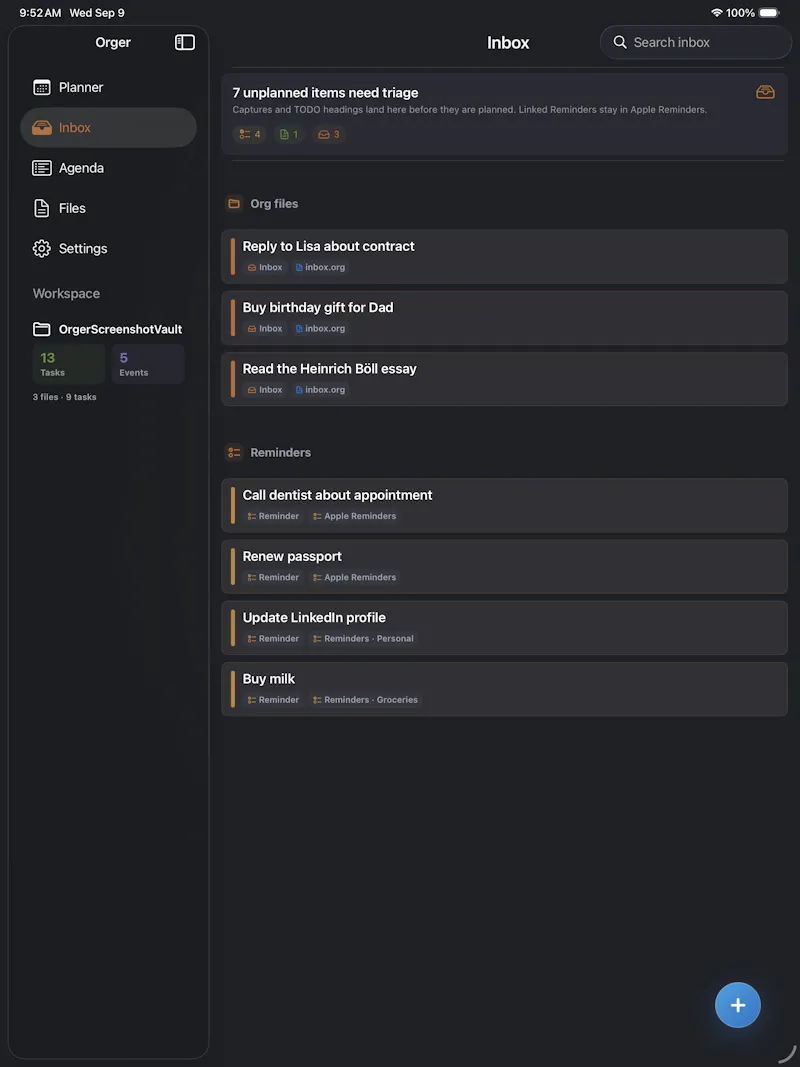Image resolution: width=800 pixels, height=1067 pixels.
Task: Click the 9:52 AM clock
Action: point(40,13)
